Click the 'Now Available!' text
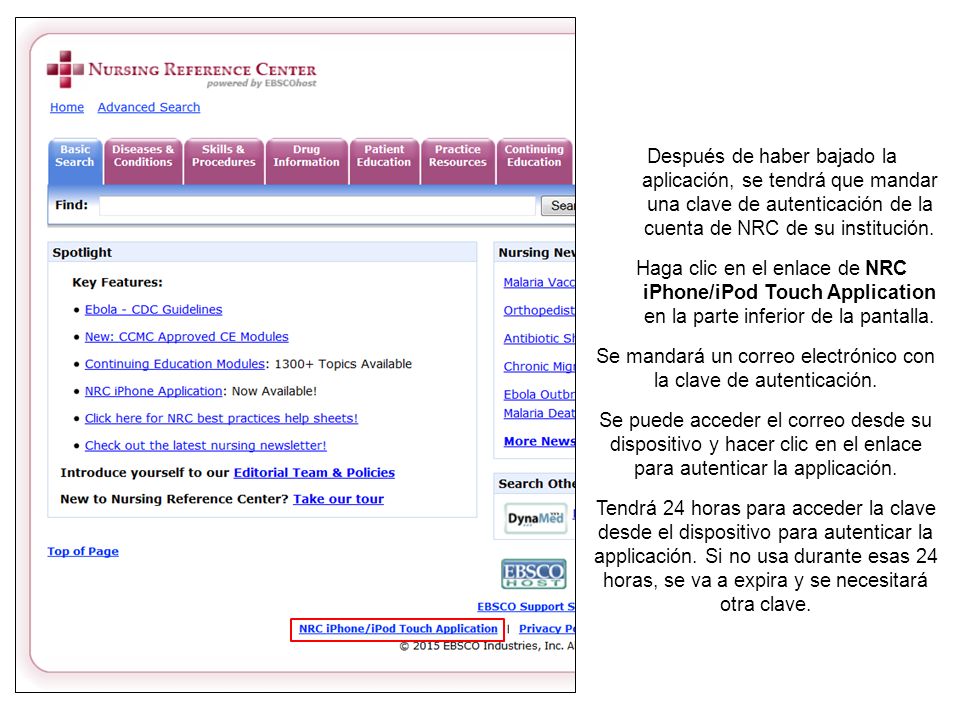 coord(274,391)
